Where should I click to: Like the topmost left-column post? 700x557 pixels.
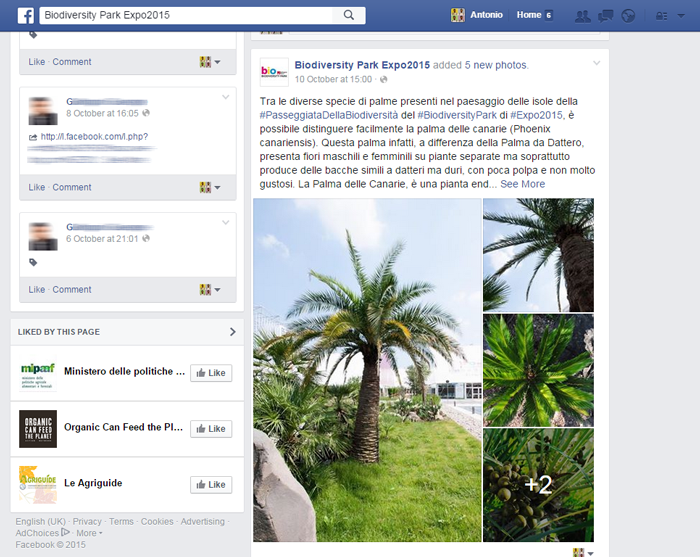37,62
